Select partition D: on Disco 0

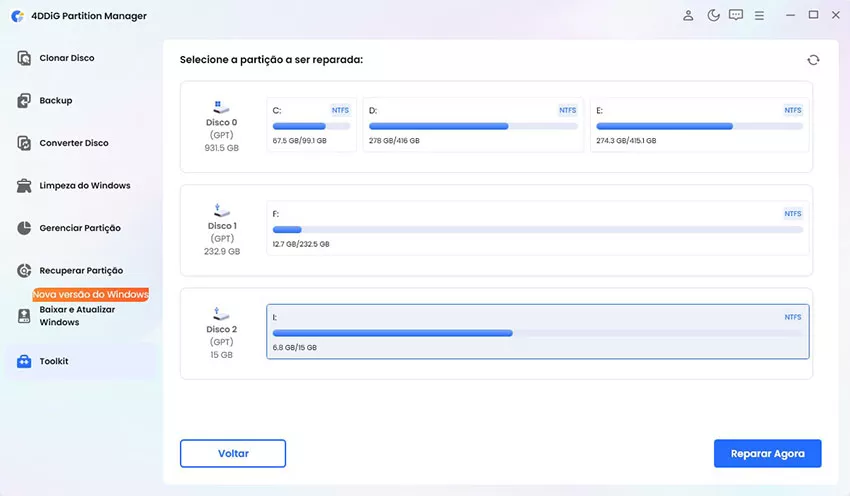click(473, 125)
